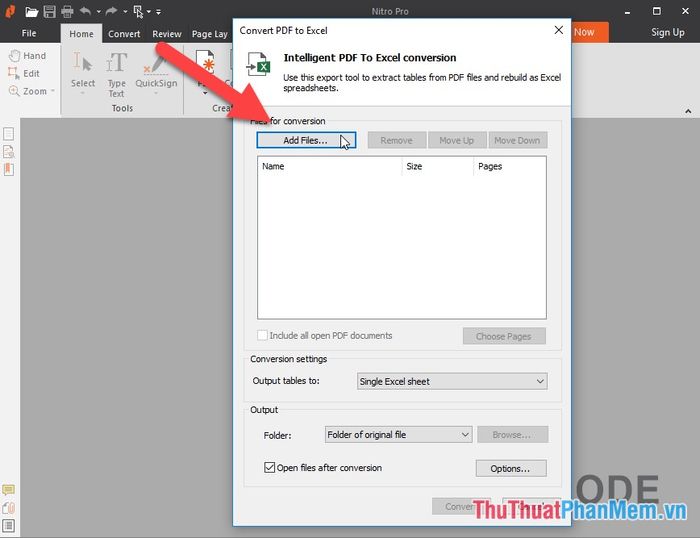
Task: Switch to the Convert ribbon tab
Action: 124,34
